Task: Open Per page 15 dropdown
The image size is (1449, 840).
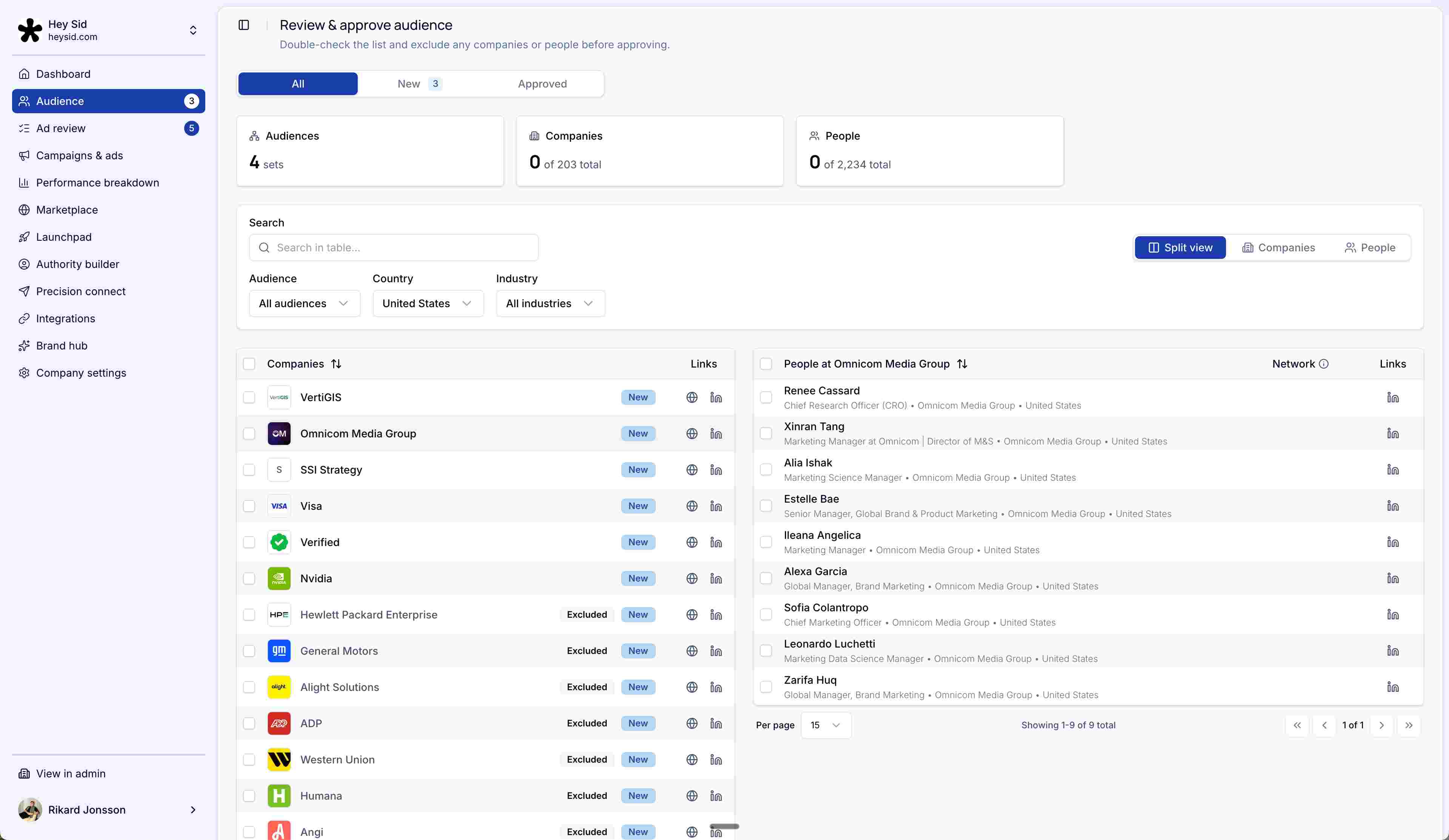Action: [x=826, y=725]
